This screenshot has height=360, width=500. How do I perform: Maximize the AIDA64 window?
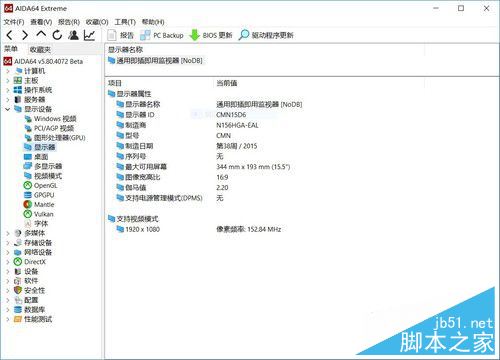tap(461, 8)
